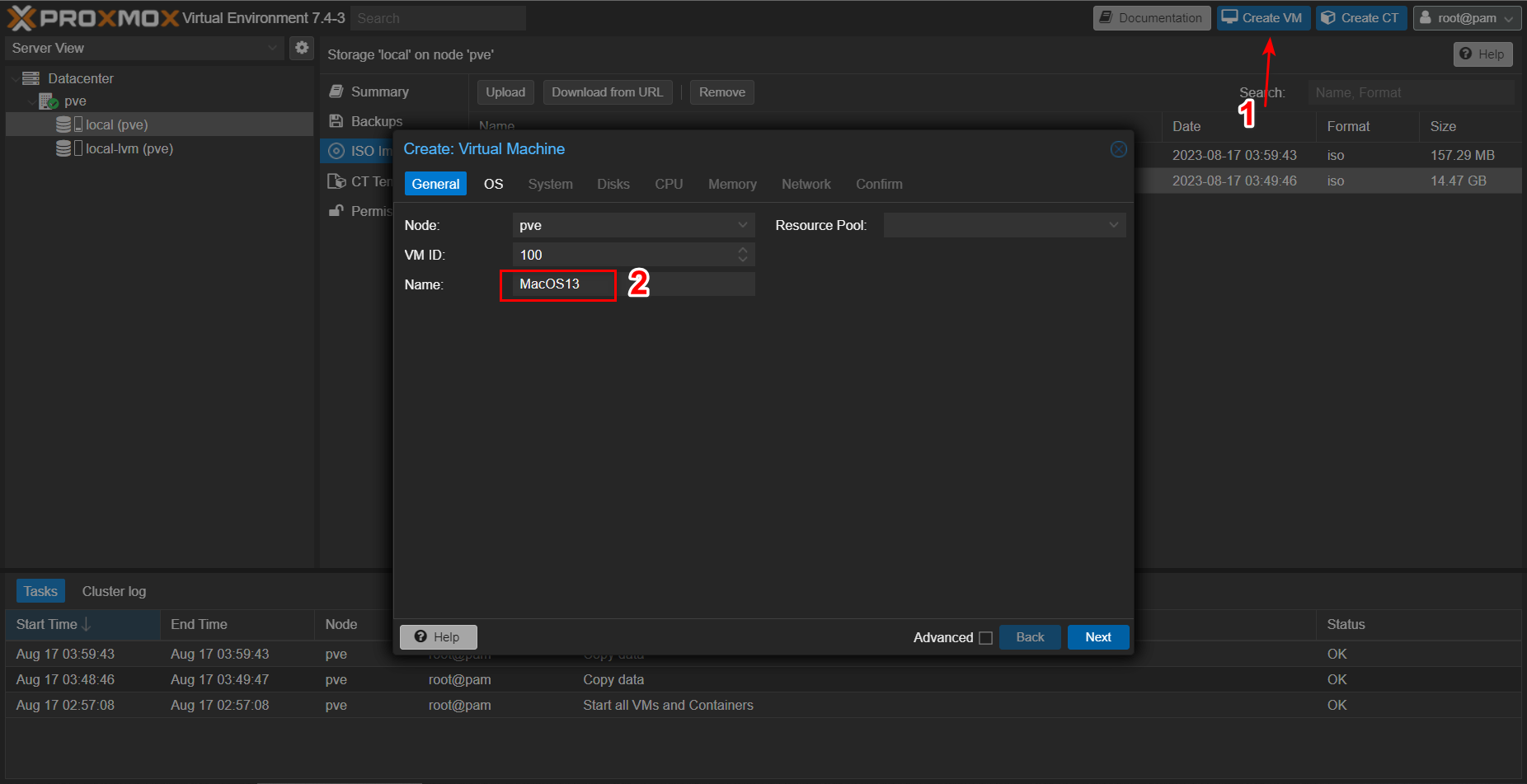Click the Next button
Screen dimensions: 1527x784
coord(1097,637)
